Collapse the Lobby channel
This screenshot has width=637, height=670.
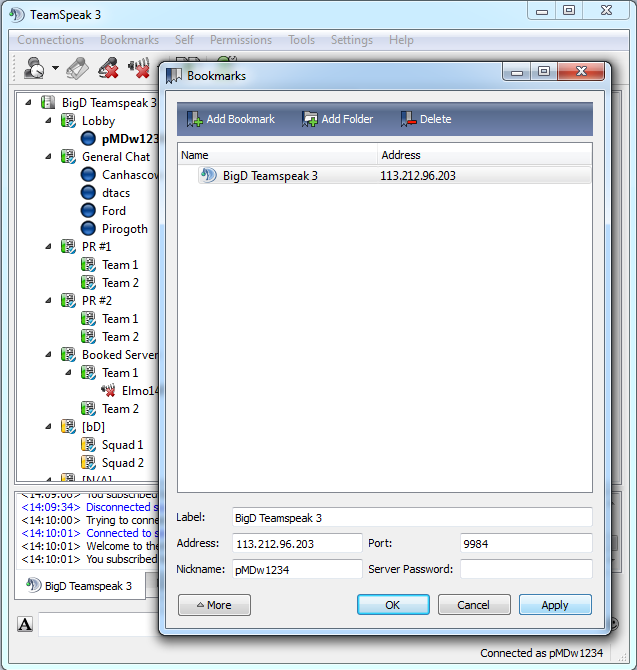[x=48, y=120]
